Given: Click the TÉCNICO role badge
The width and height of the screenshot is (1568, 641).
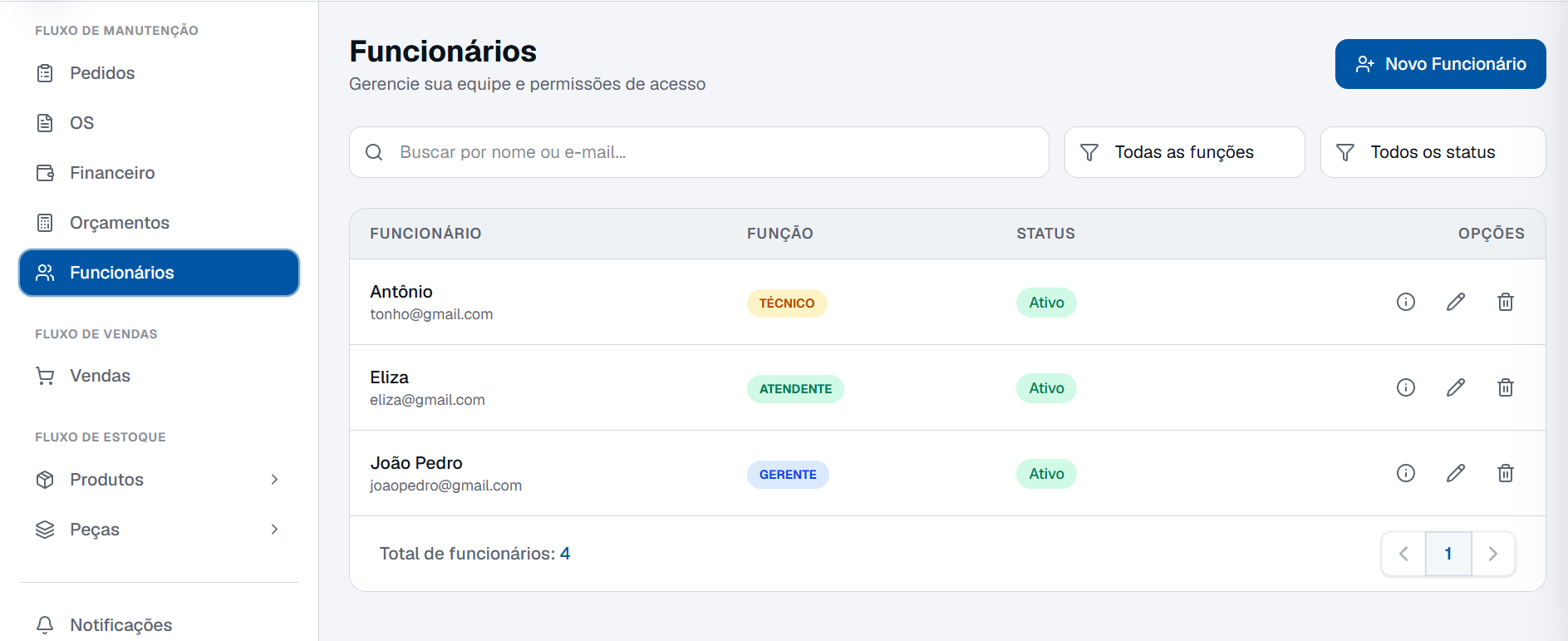Looking at the screenshot, I should tap(787, 303).
